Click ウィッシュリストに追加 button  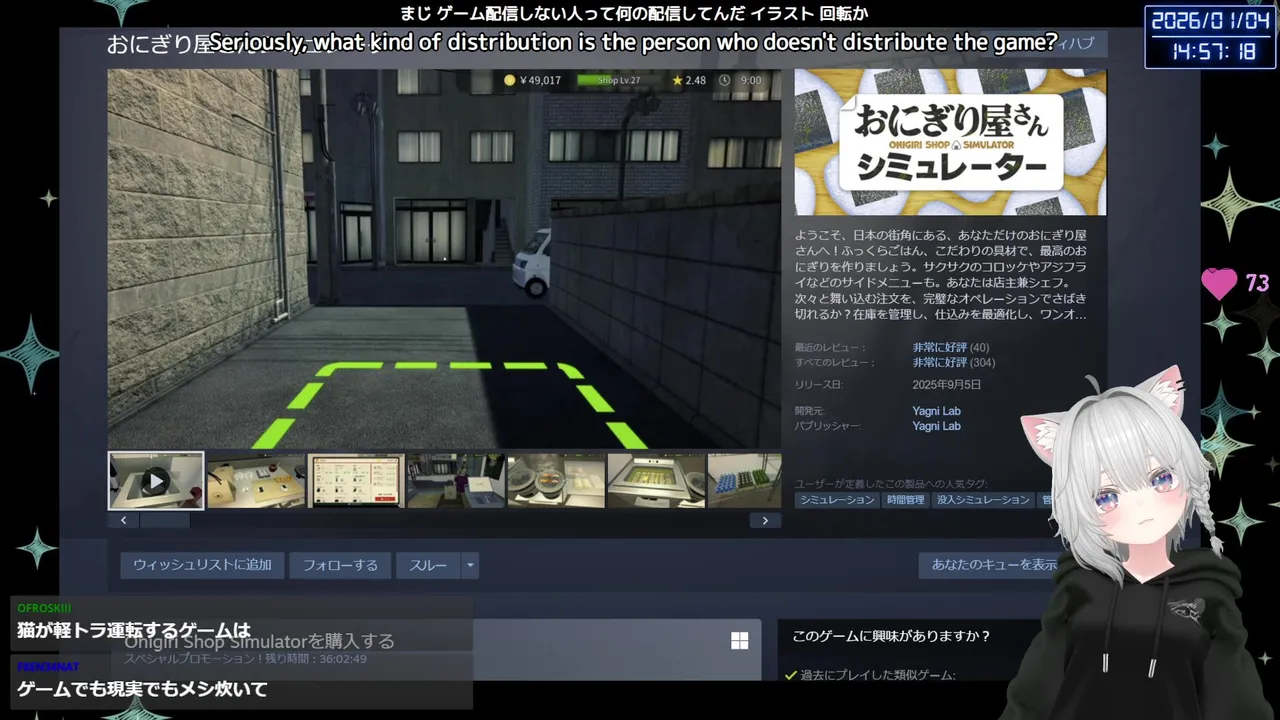[202, 565]
